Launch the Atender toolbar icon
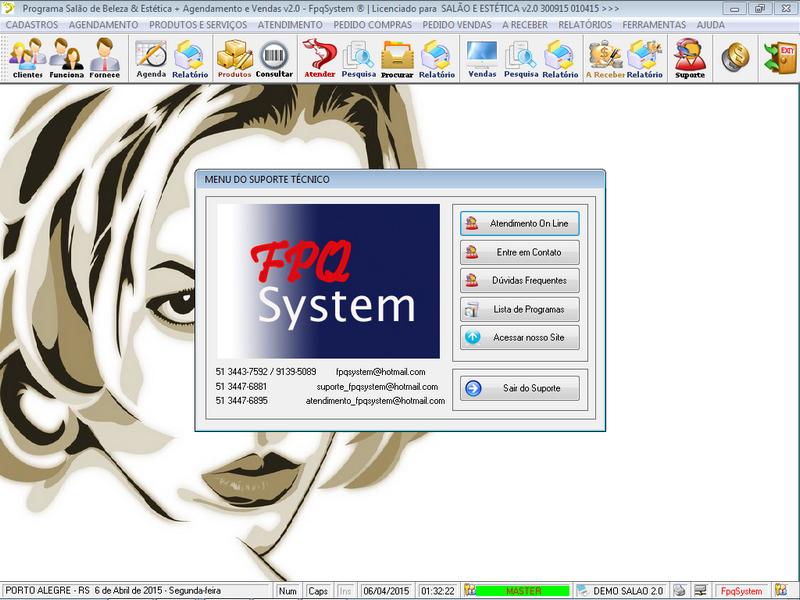The width and height of the screenshot is (800, 600). coord(319,58)
